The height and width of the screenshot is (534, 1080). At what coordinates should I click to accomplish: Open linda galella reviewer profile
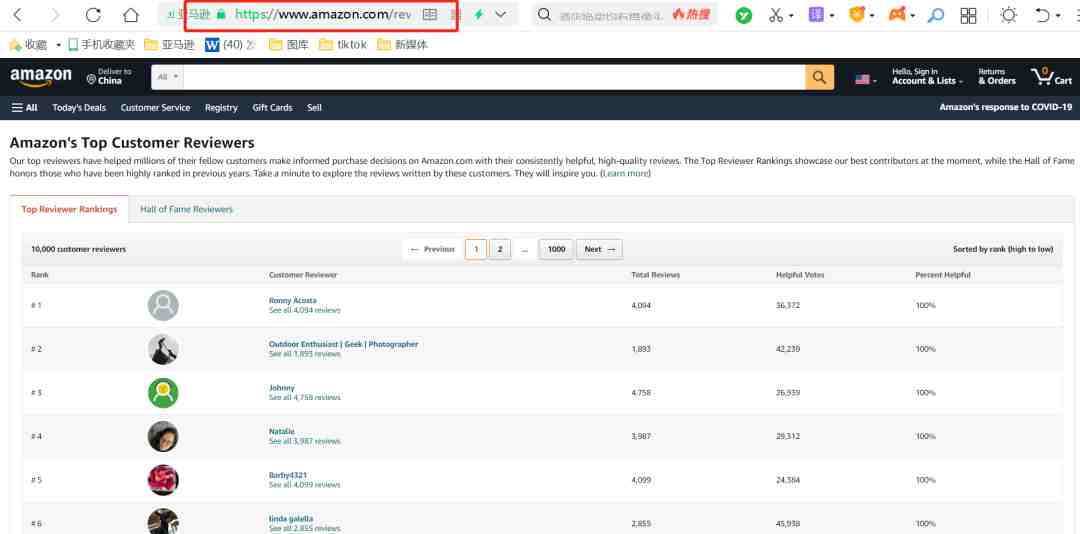(x=291, y=519)
